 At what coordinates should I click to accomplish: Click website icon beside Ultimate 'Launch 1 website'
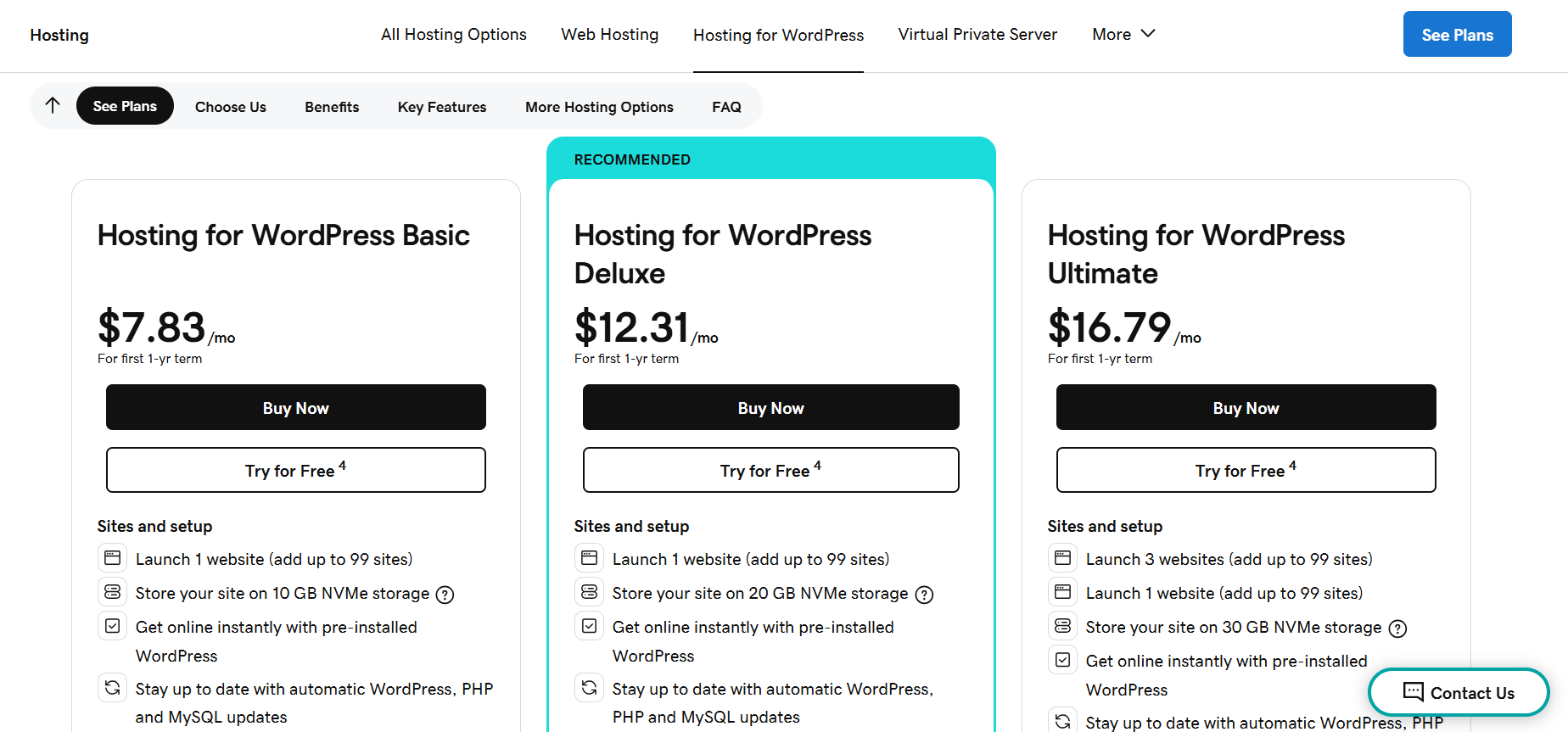(x=1063, y=592)
